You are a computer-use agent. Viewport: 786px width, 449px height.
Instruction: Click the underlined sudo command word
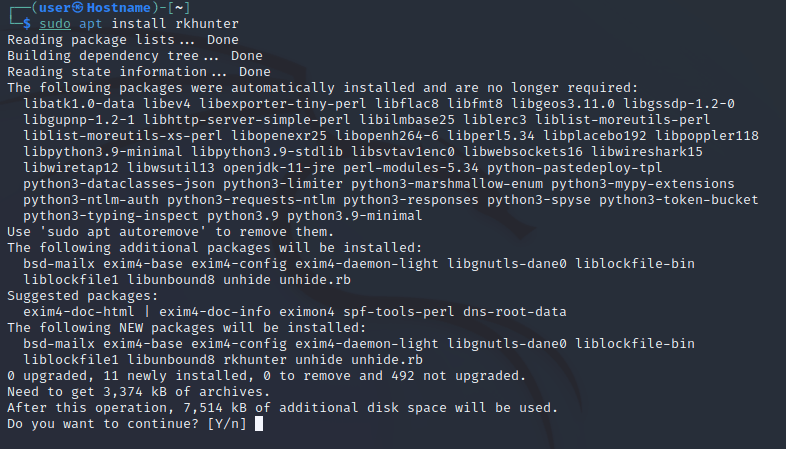point(56,23)
